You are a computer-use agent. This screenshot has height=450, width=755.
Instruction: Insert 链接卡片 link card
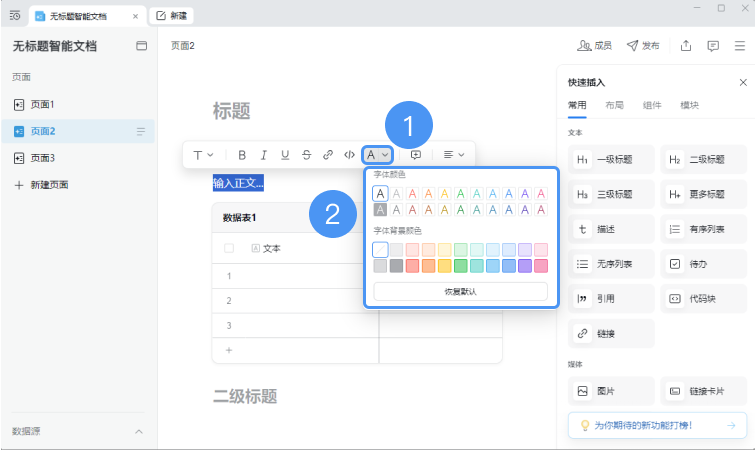click(703, 391)
